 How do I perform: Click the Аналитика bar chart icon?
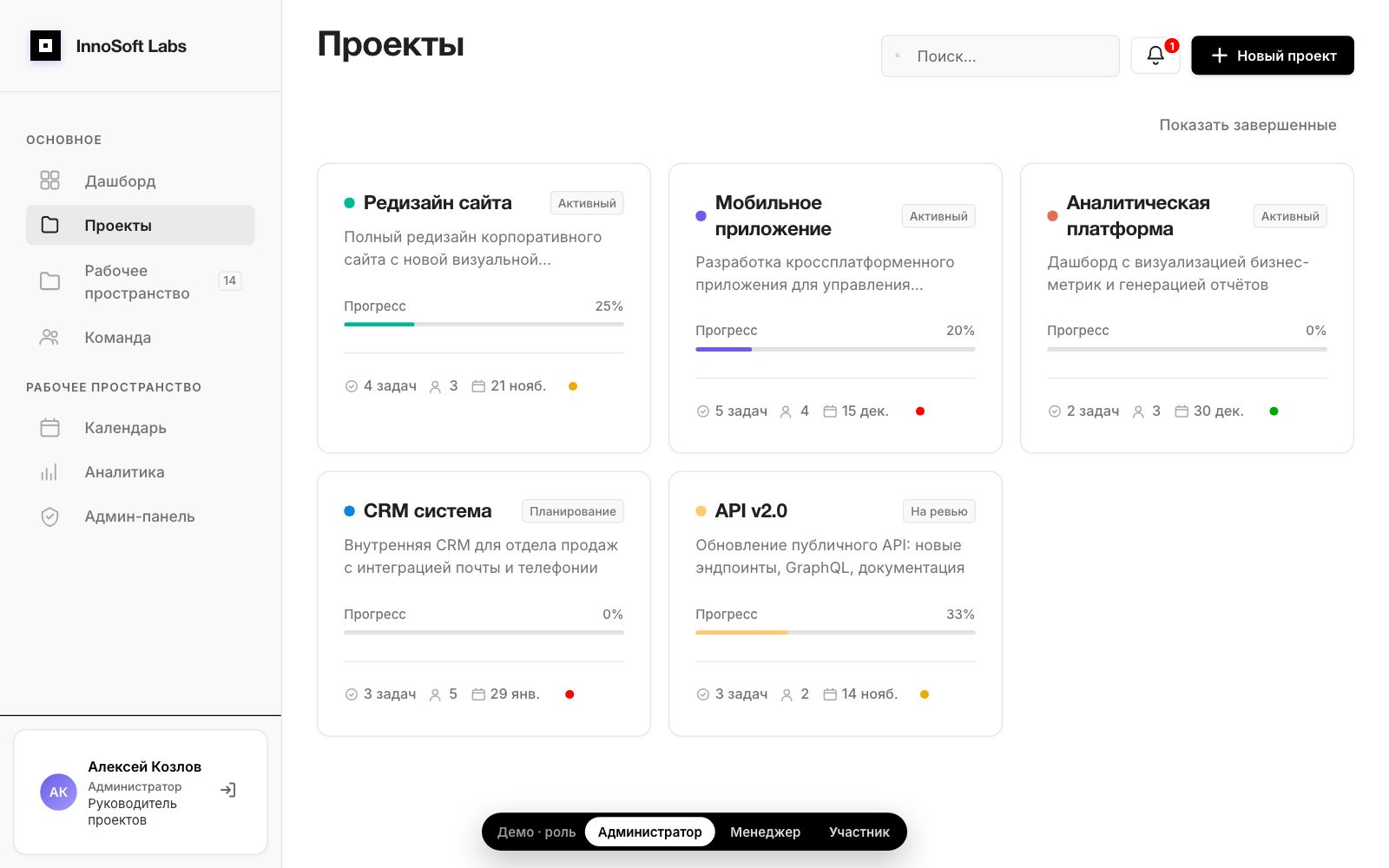pyautogui.click(x=50, y=472)
